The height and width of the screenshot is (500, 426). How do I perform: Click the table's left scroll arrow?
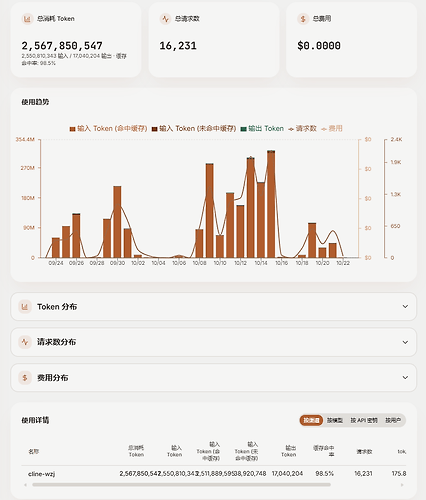(26, 485)
